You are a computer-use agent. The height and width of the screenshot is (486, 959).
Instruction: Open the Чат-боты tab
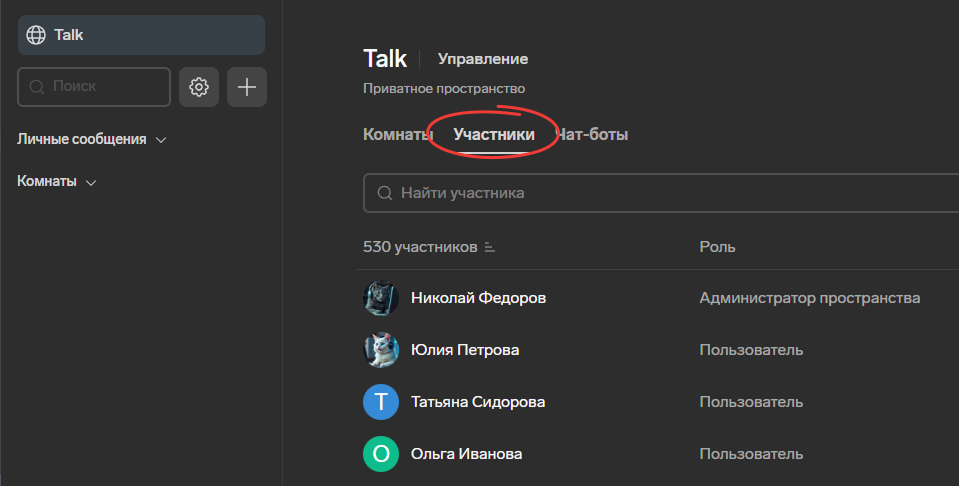[x=594, y=134]
